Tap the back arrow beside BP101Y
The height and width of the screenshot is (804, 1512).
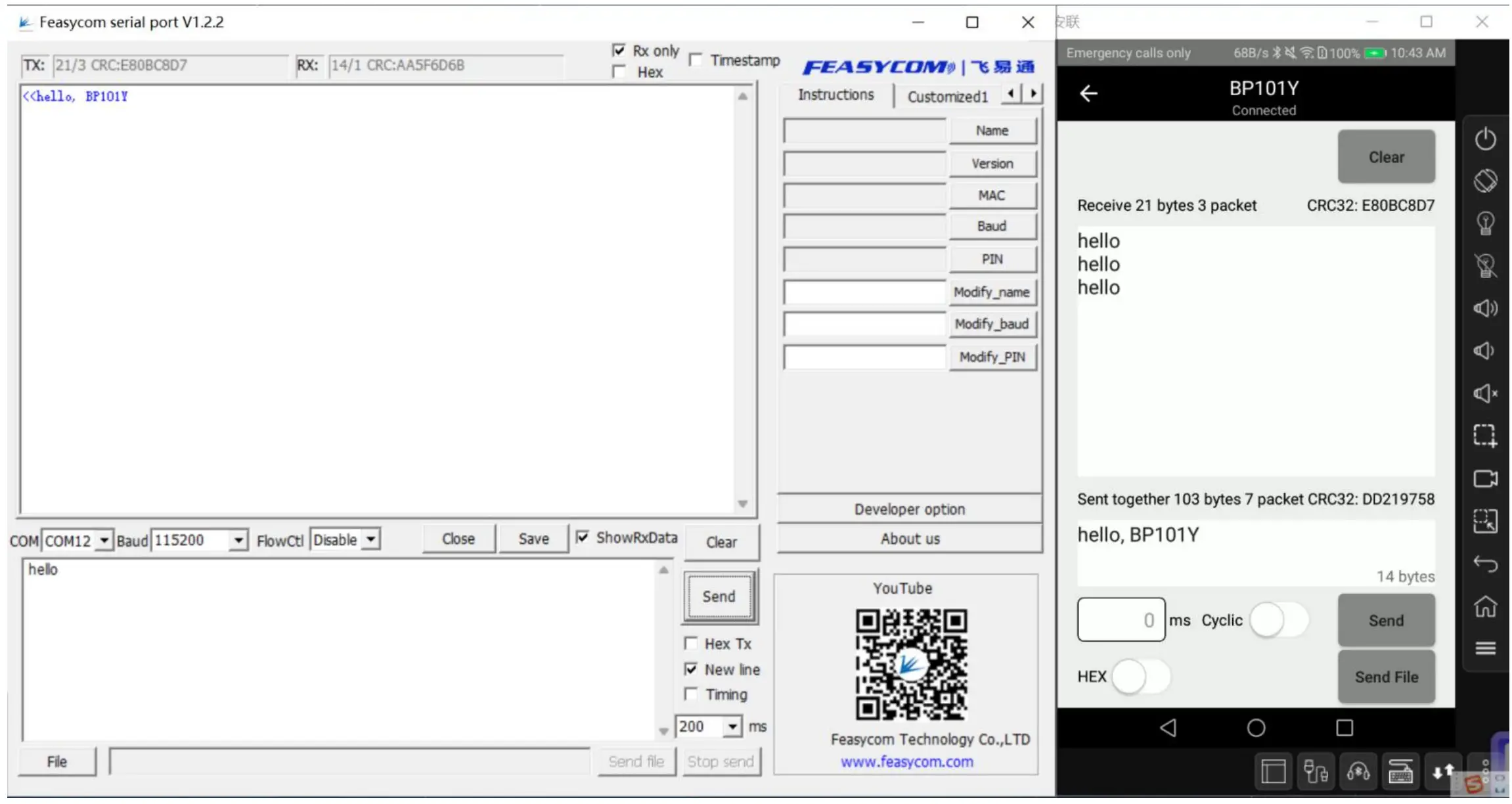click(1088, 94)
